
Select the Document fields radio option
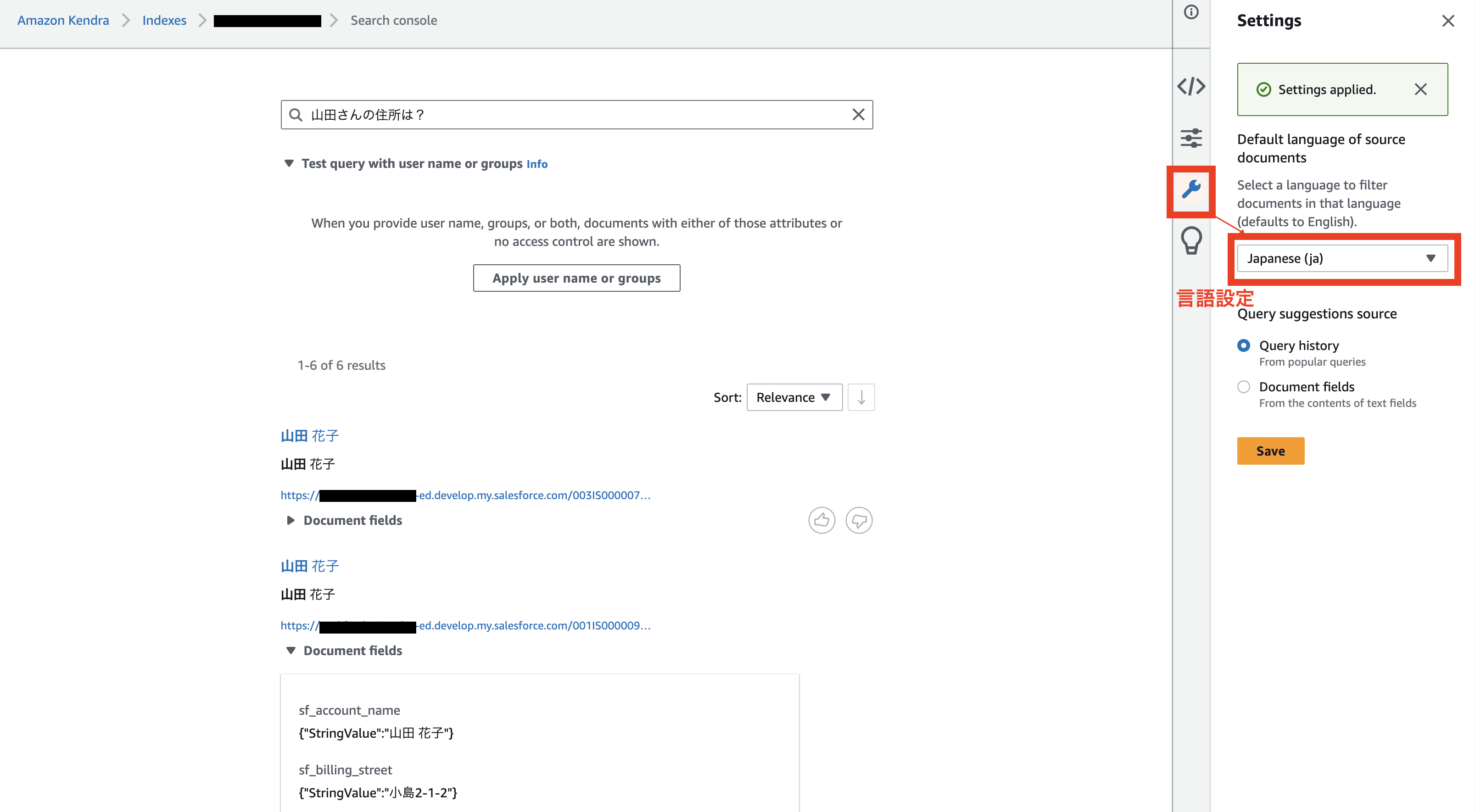1243,387
